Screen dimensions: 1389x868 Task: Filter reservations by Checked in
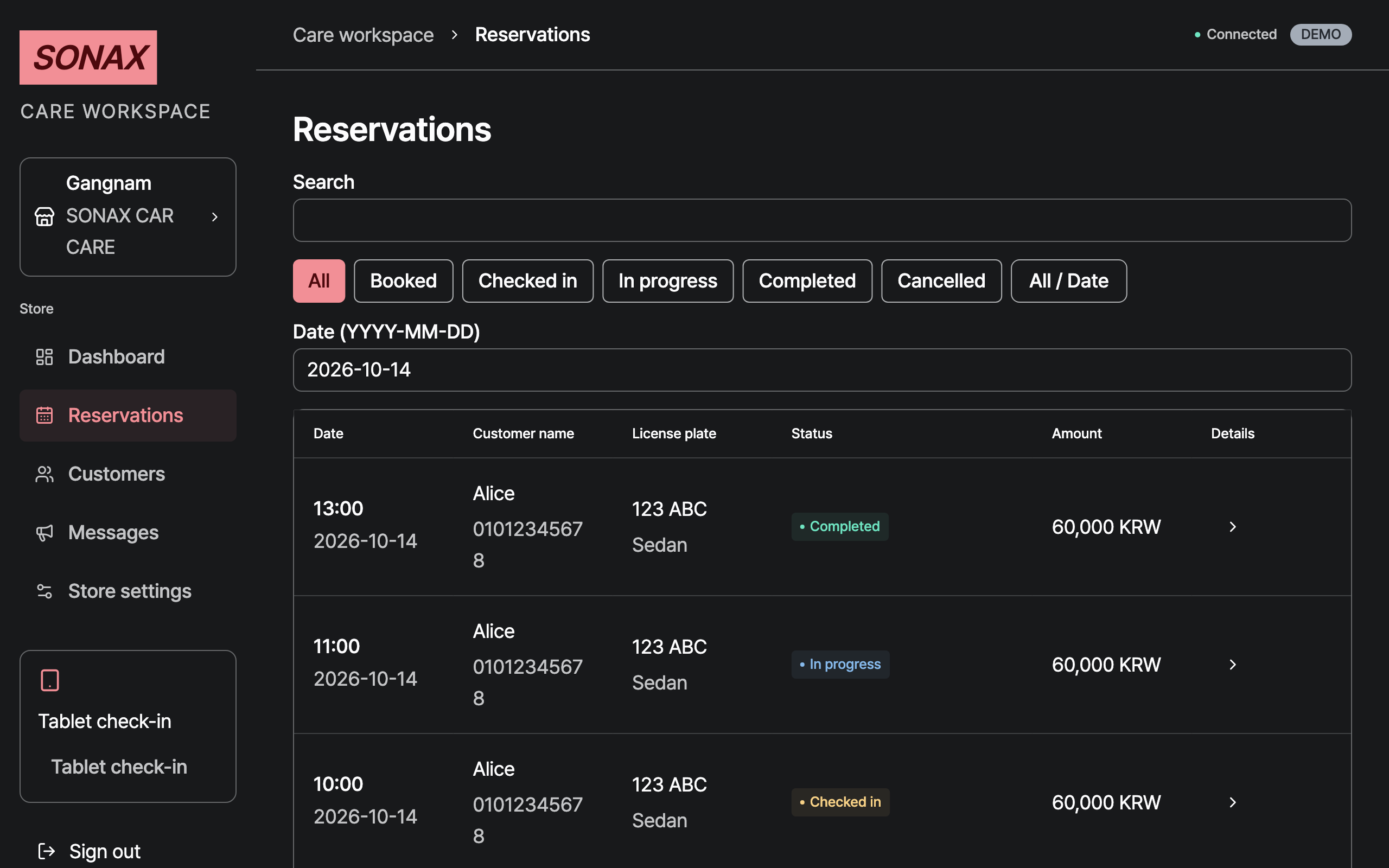(x=527, y=280)
